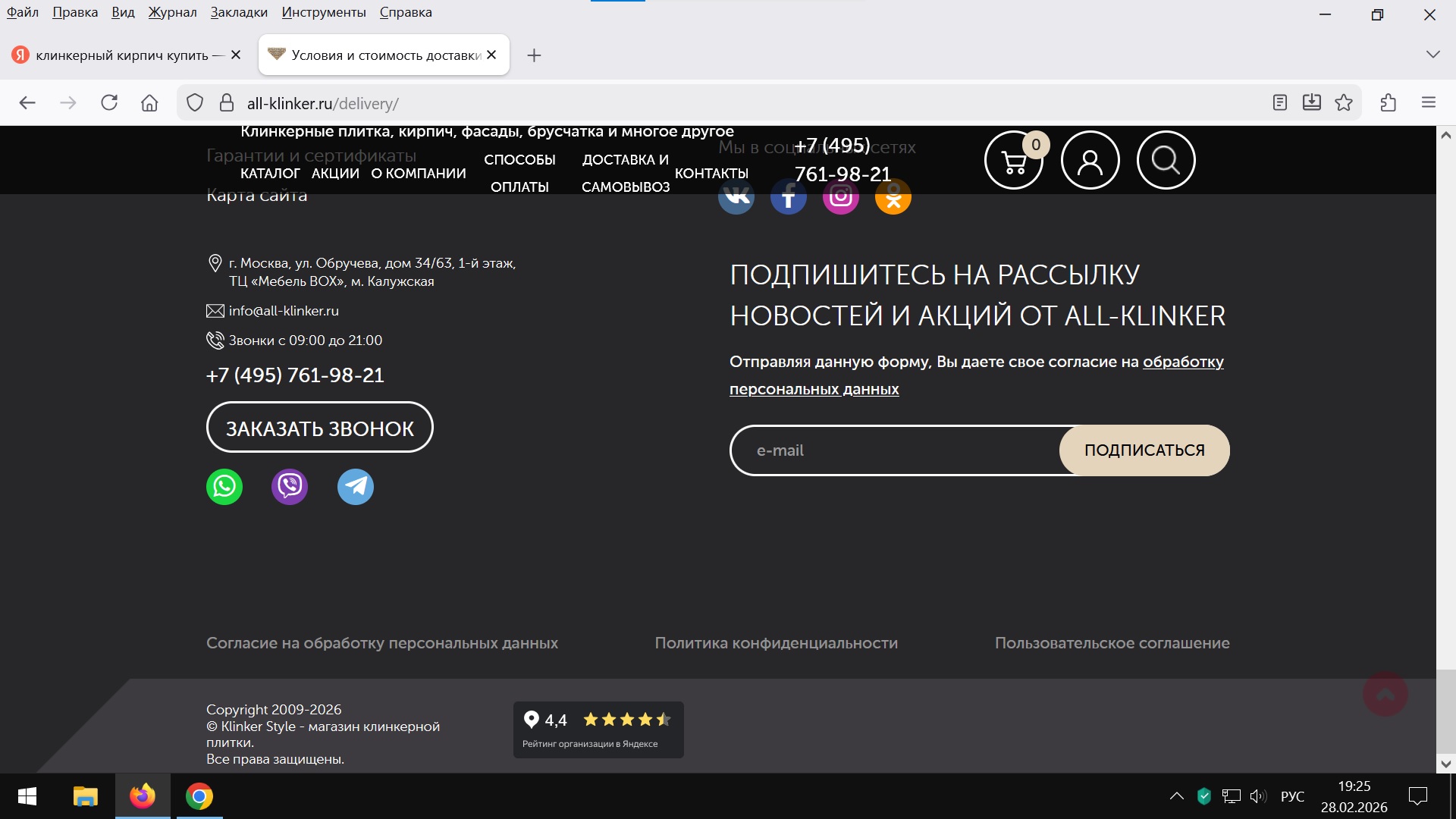This screenshot has width=1456, height=819.
Task: Bookmark this page with the star icon
Action: 1344,102
